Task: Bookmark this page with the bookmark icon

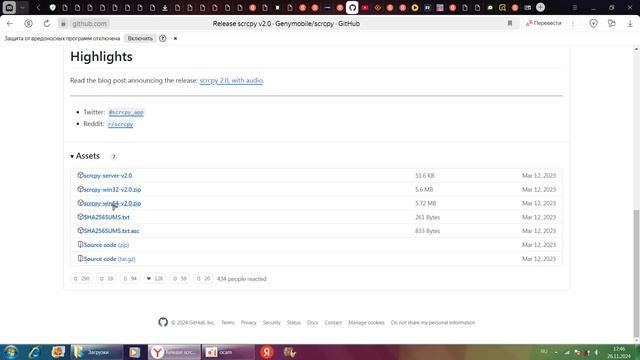Action: [x=510, y=24]
